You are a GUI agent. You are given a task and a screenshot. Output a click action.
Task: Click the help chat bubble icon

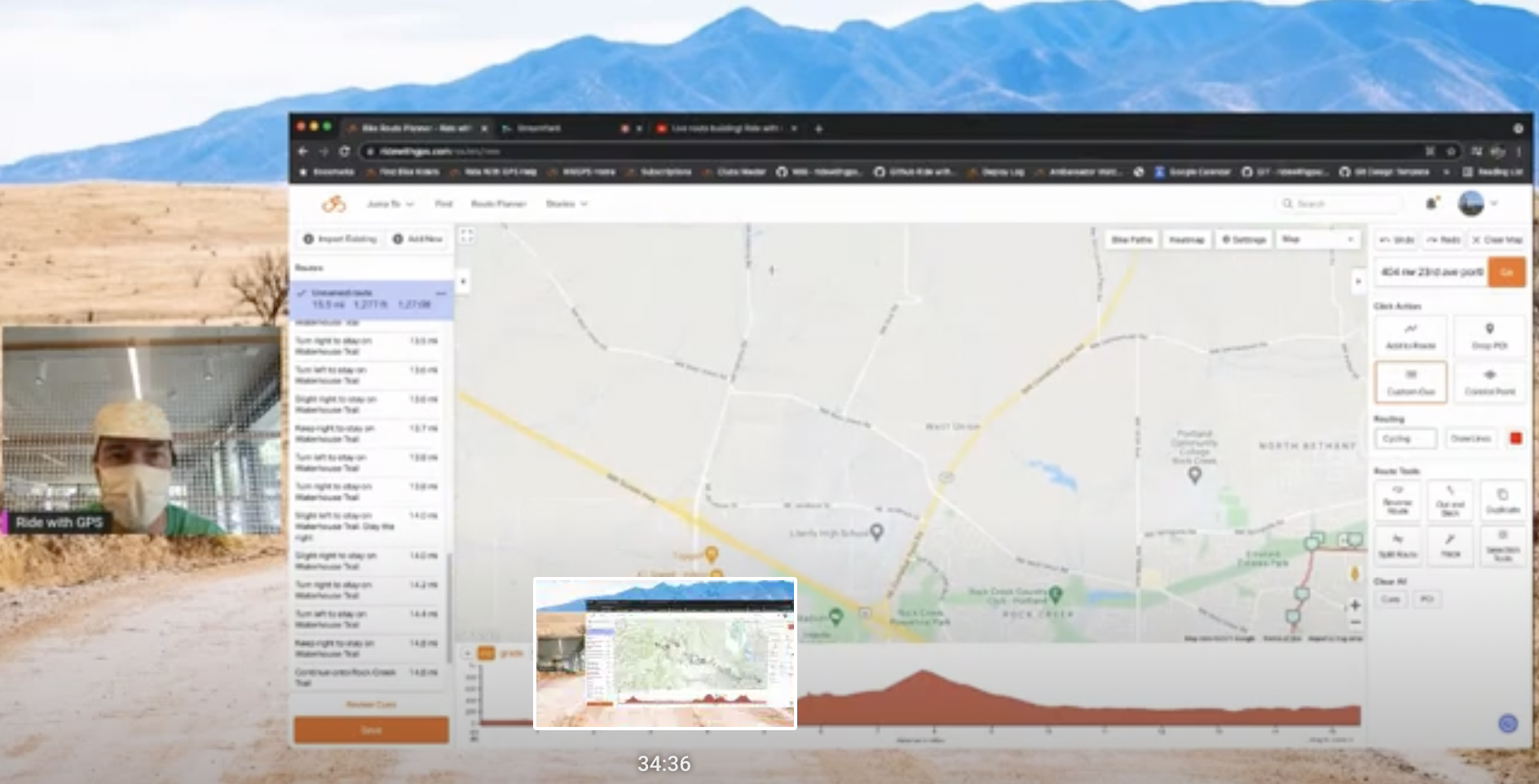[1508, 723]
